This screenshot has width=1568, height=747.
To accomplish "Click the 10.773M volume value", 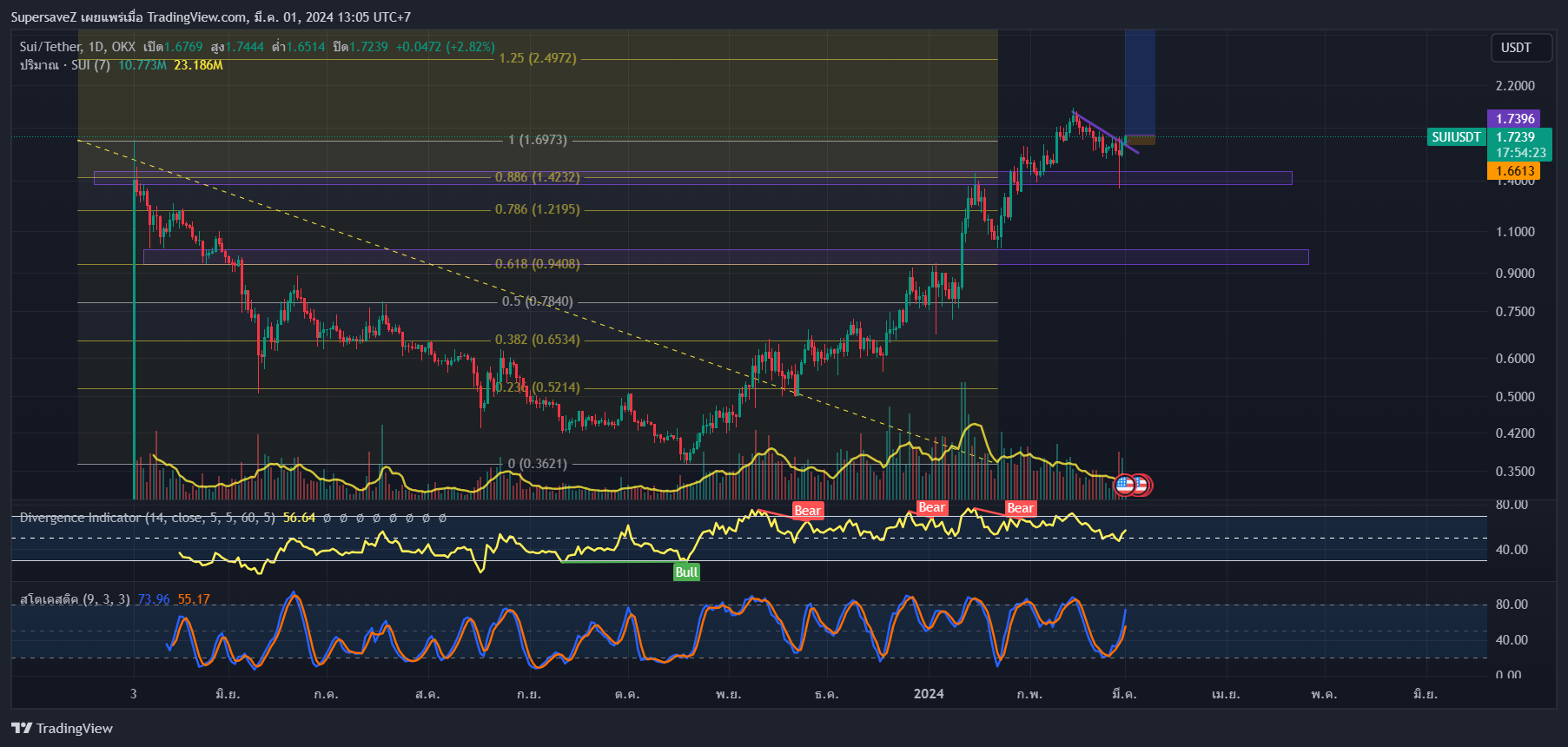I will (x=142, y=65).
